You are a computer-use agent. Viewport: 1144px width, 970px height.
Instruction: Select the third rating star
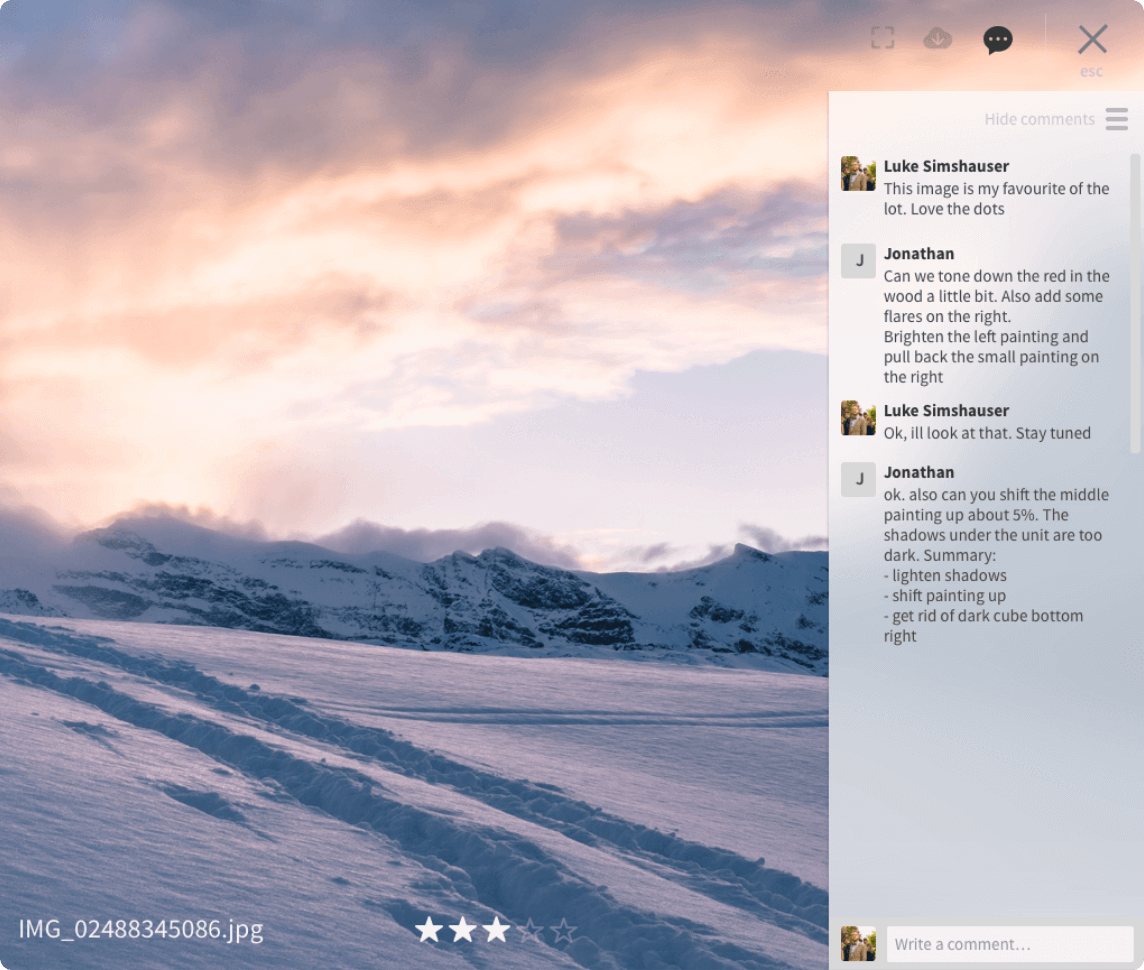496,930
